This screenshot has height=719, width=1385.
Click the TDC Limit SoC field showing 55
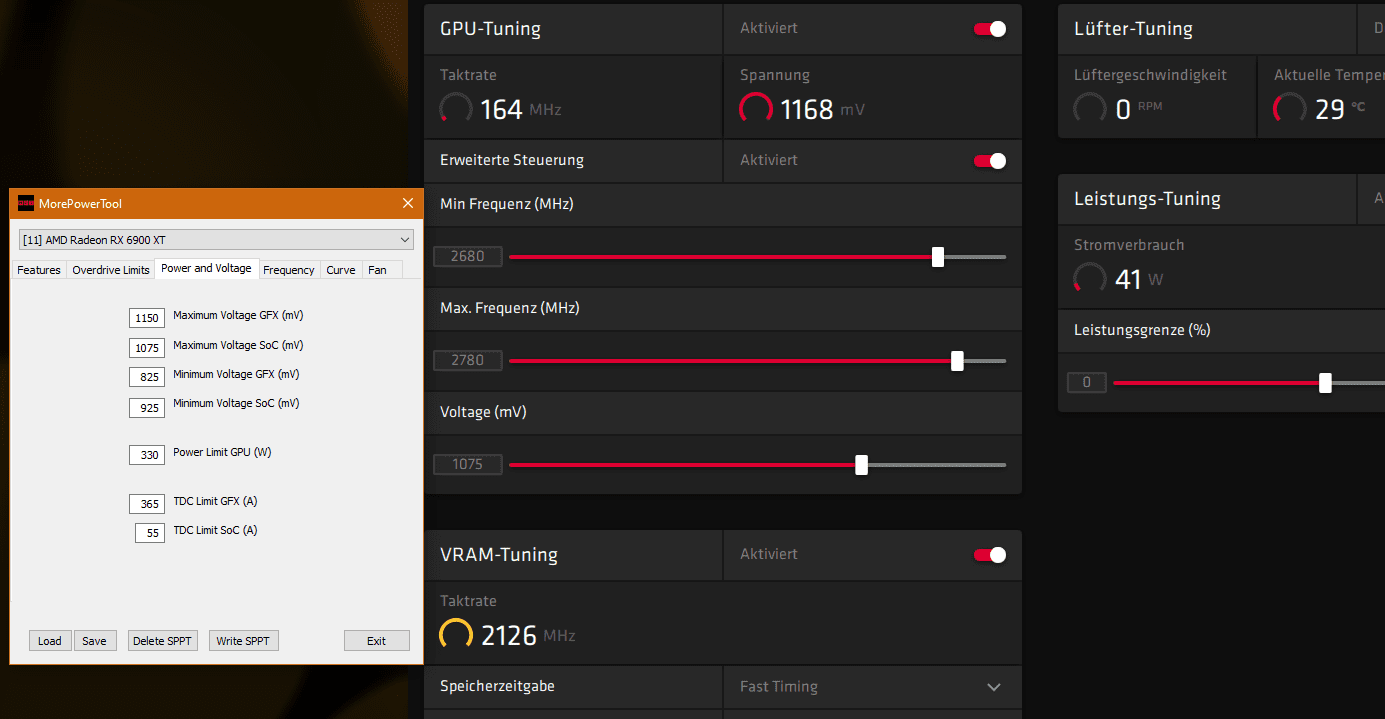[150, 533]
